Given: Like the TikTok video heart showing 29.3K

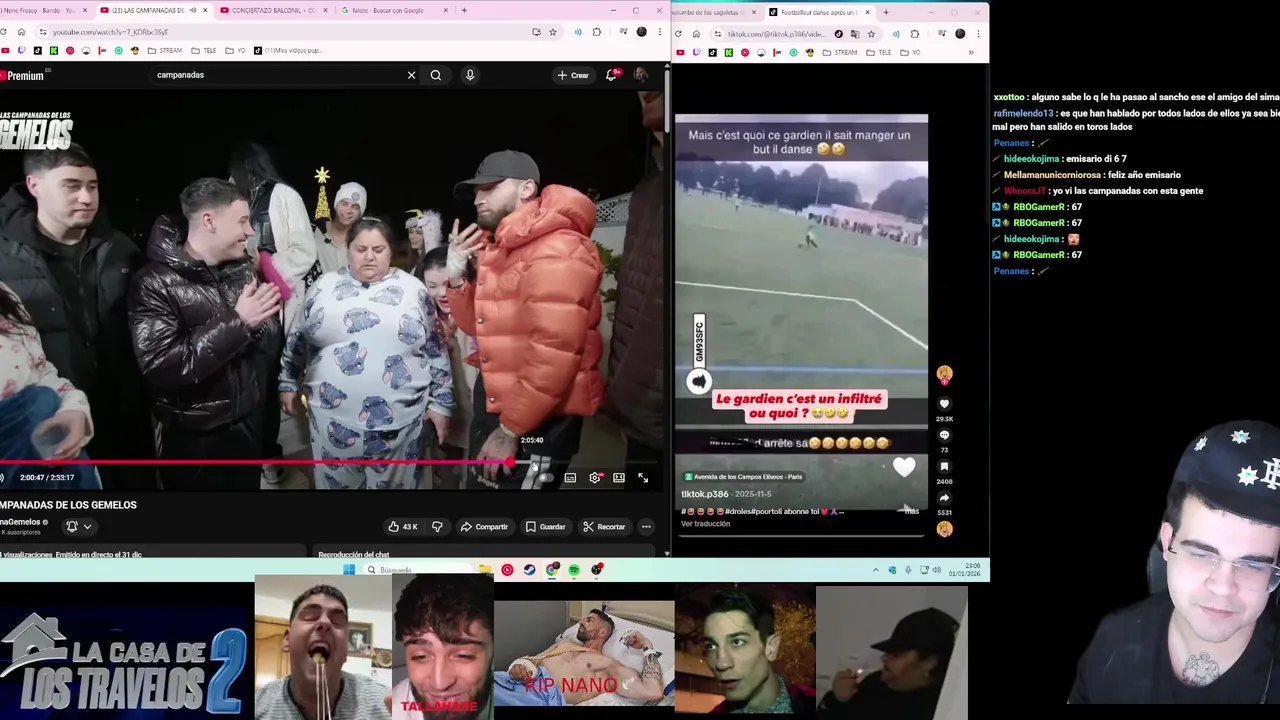Looking at the screenshot, I should tap(944, 404).
